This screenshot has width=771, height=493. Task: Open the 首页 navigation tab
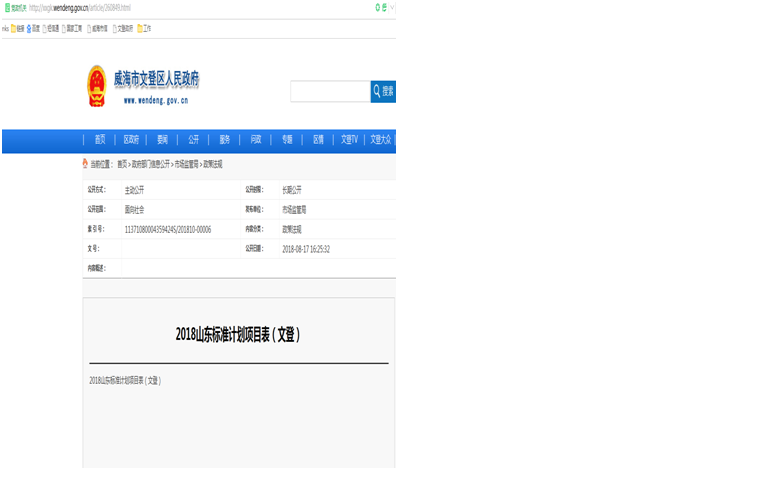coord(100,140)
